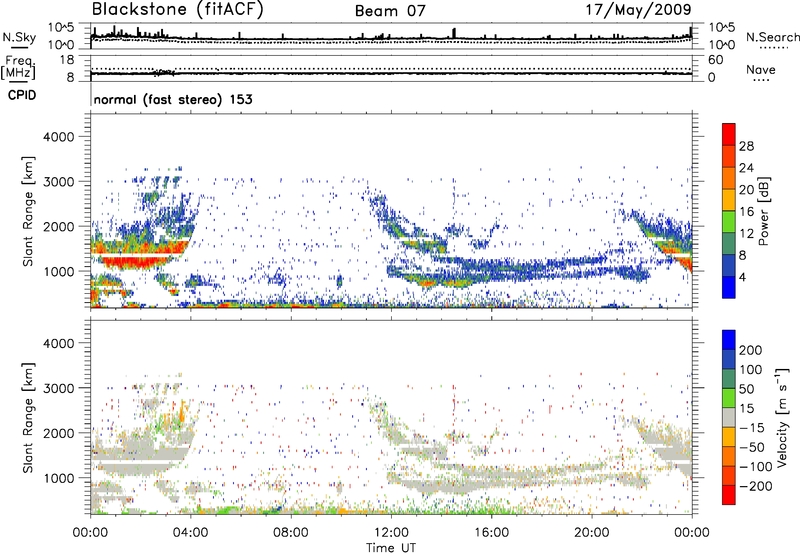
Task: Click the '200' label on velocity colorbar
Action: tap(751, 350)
